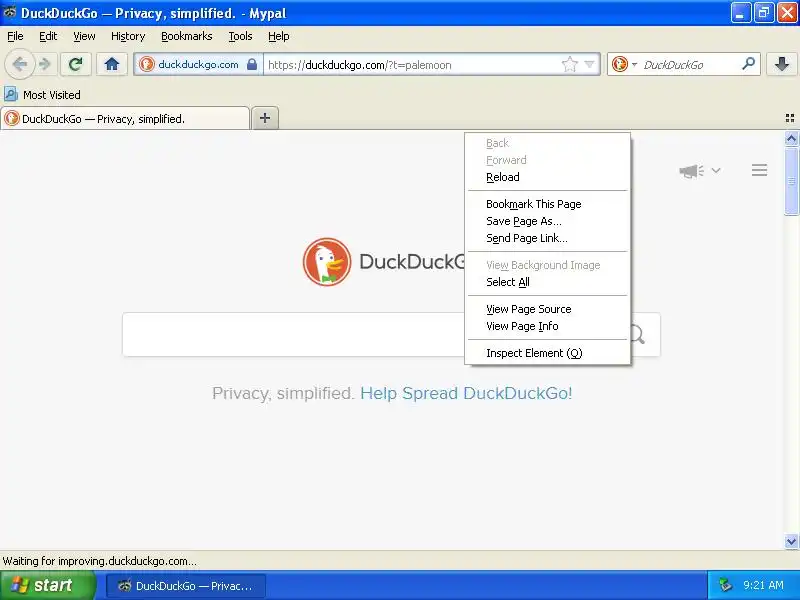Click the Mypal raccoon title bar icon
Screen dimensions: 800x600
[9, 12]
